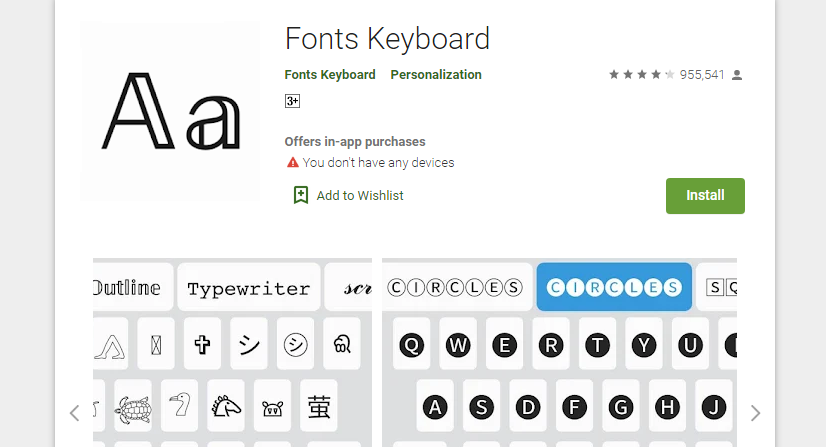This screenshot has height=447, width=826.
Task: Click the circled smiley katakana key
Action: 296,345
